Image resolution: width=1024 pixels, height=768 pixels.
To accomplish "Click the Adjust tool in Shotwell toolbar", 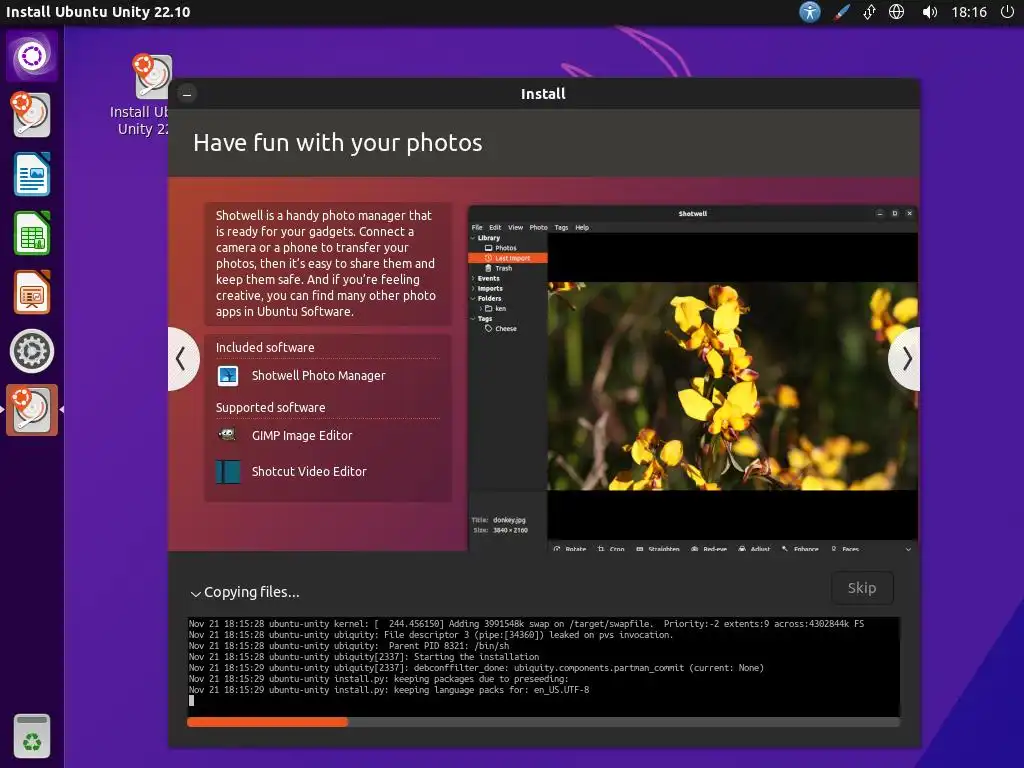I will [754, 549].
